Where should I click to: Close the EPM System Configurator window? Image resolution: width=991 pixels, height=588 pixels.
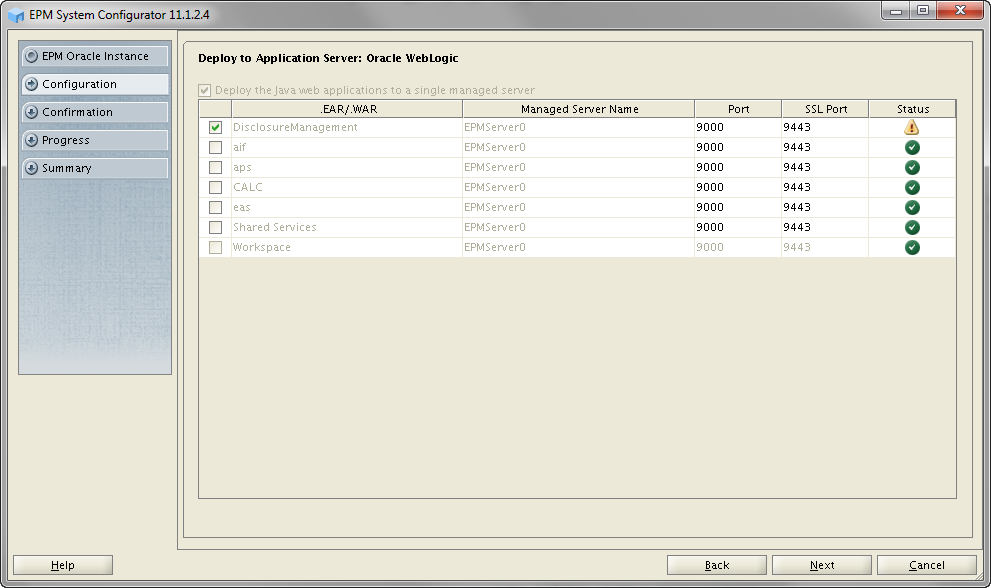[961, 10]
